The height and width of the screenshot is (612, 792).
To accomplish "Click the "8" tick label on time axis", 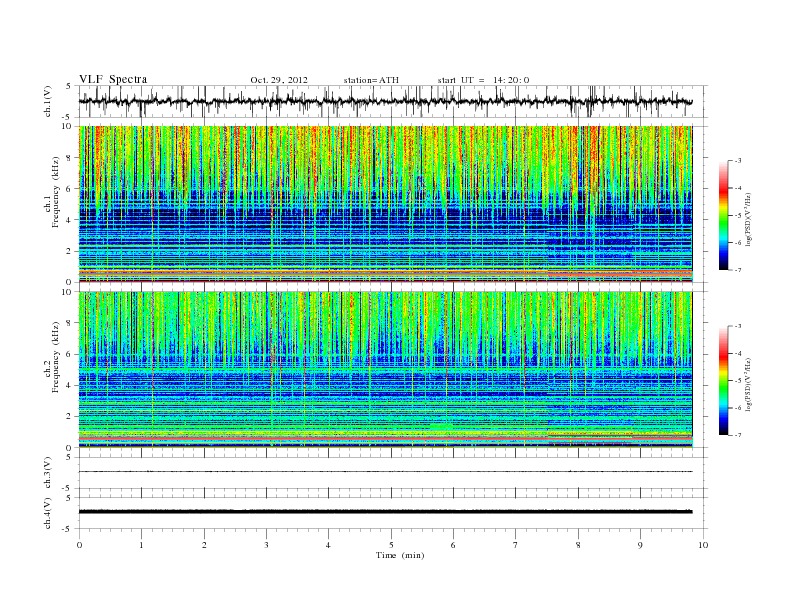I will coord(578,545).
